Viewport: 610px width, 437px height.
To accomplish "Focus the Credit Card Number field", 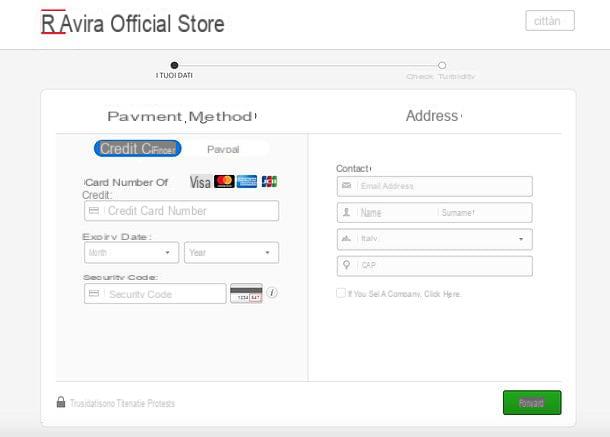I will pyautogui.click(x=181, y=211).
